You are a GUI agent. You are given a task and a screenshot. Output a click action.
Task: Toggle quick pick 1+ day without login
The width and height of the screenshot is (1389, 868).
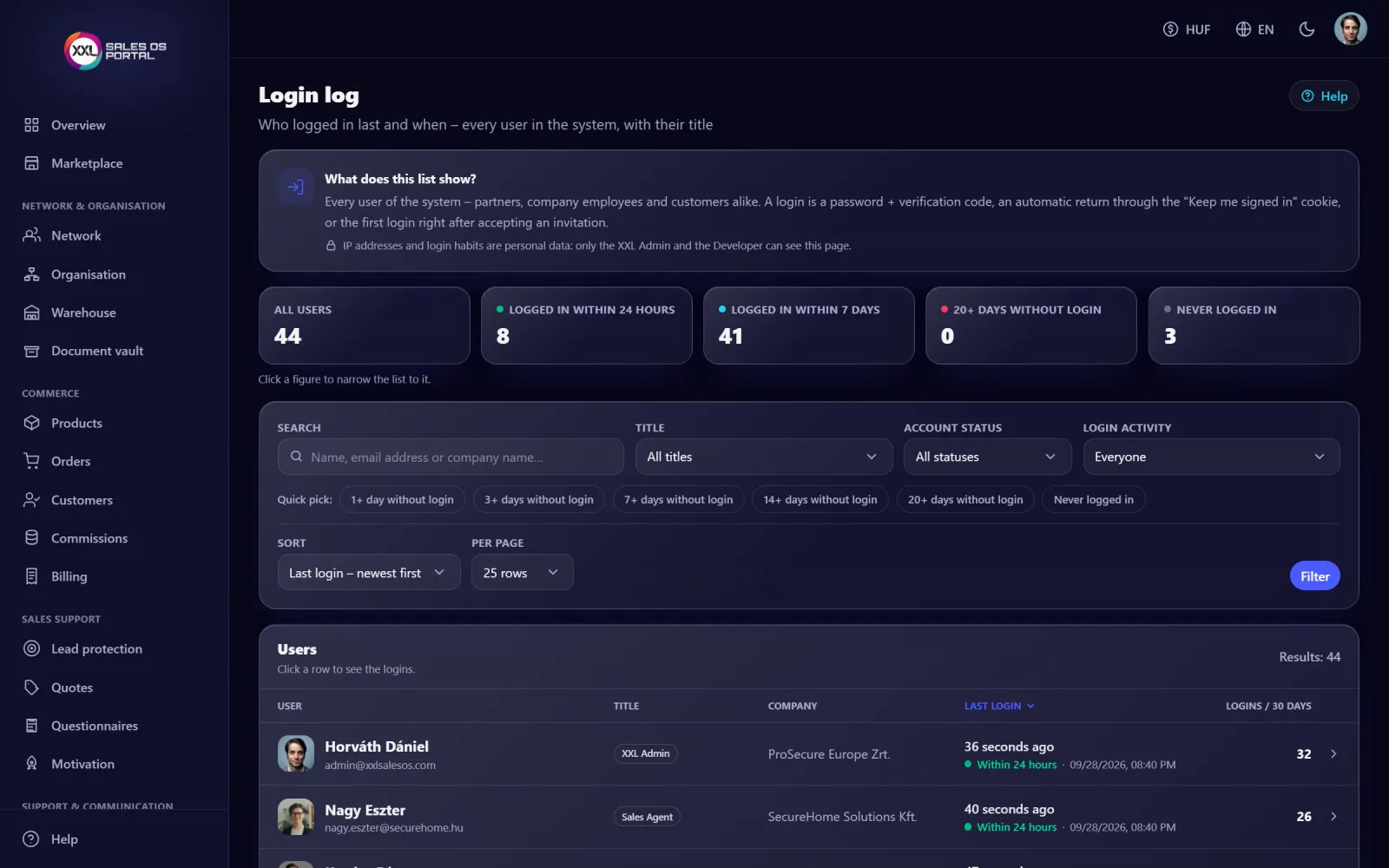pyautogui.click(x=402, y=500)
